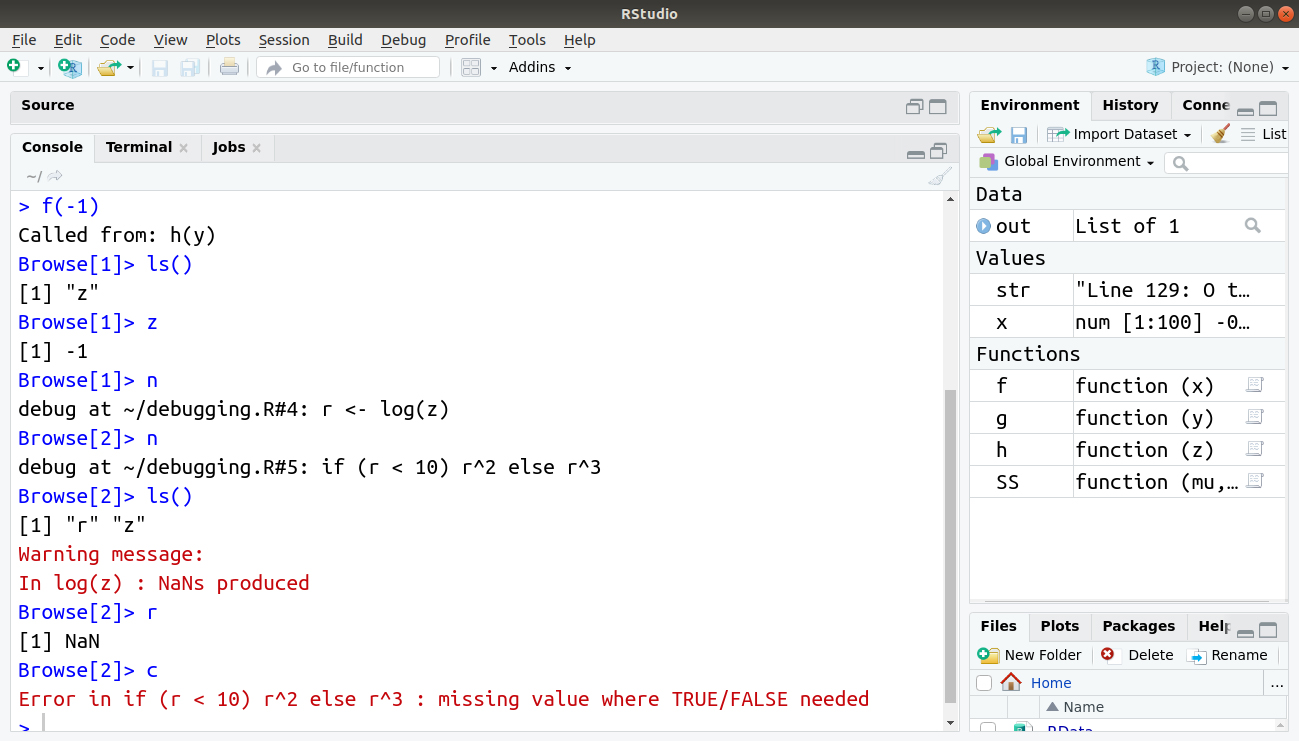View source of function SS
The image size is (1299, 741).
pyautogui.click(x=1255, y=481)
